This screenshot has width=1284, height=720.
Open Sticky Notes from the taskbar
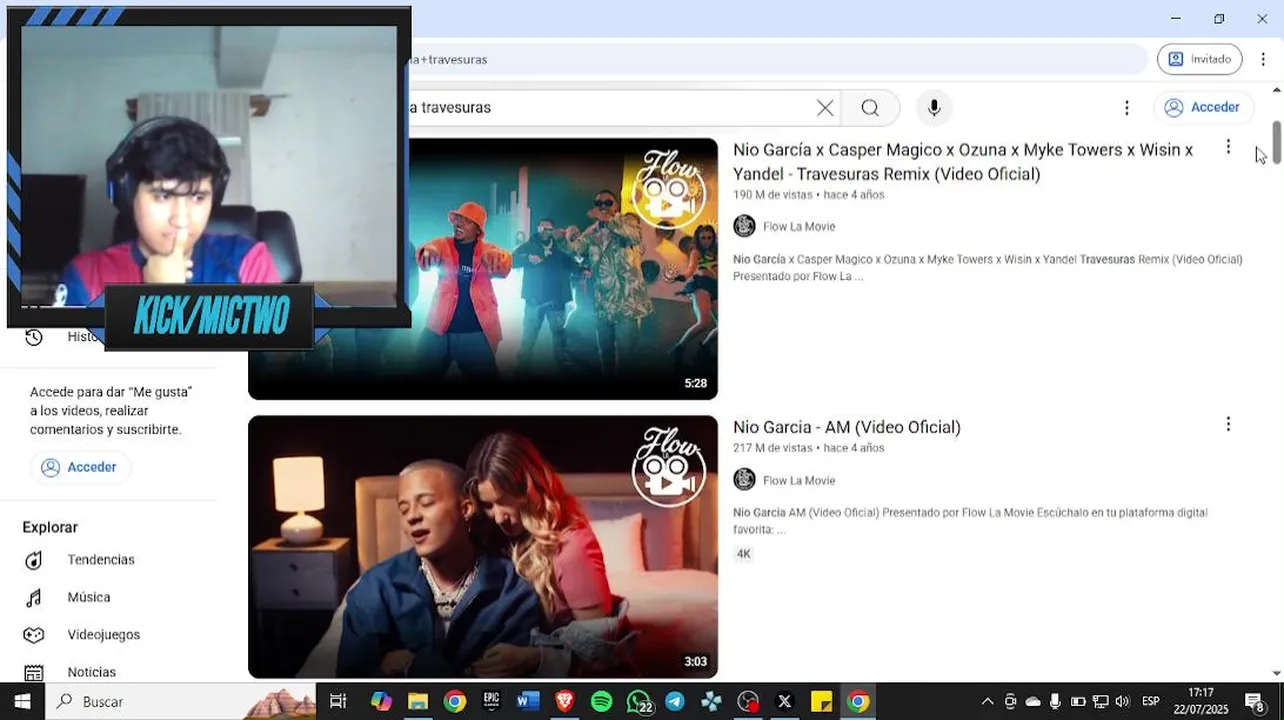point(821,701)
